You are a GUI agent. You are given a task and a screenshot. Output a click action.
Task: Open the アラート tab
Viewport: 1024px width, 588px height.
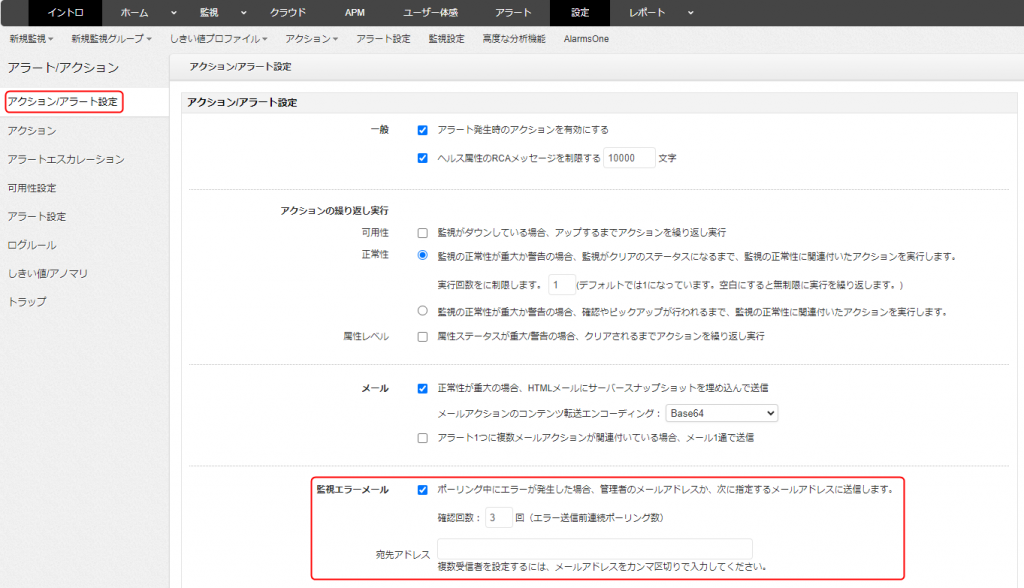(x=513, y=12)
